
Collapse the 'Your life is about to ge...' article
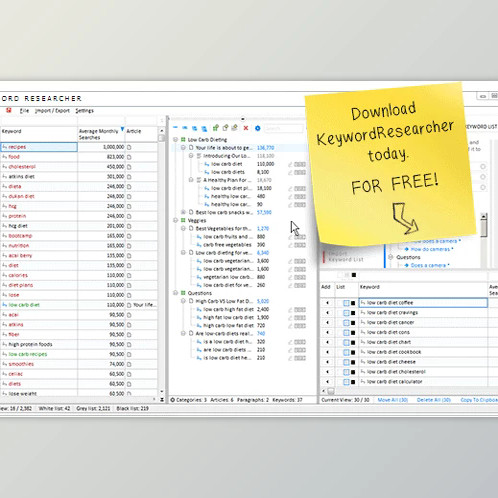click(183, 148)
